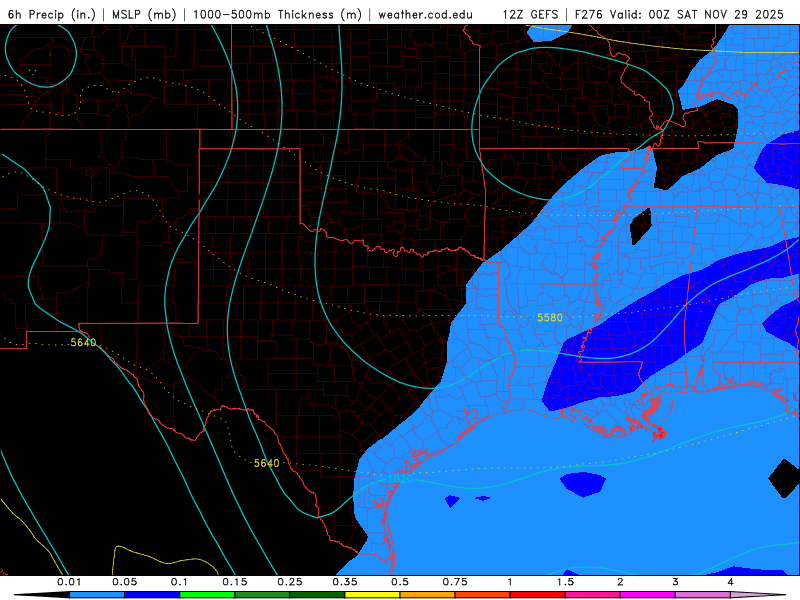Viewport: 800px width, 600px height.
Task: Click the legend value label 4
Action: pyautogui.click(x=731, y=582)
